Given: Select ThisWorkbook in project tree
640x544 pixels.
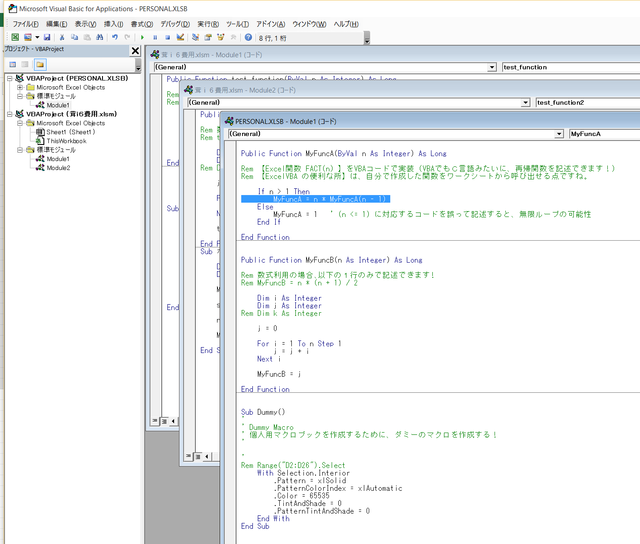Looking at the screenshot, I should tap(66, 141).
